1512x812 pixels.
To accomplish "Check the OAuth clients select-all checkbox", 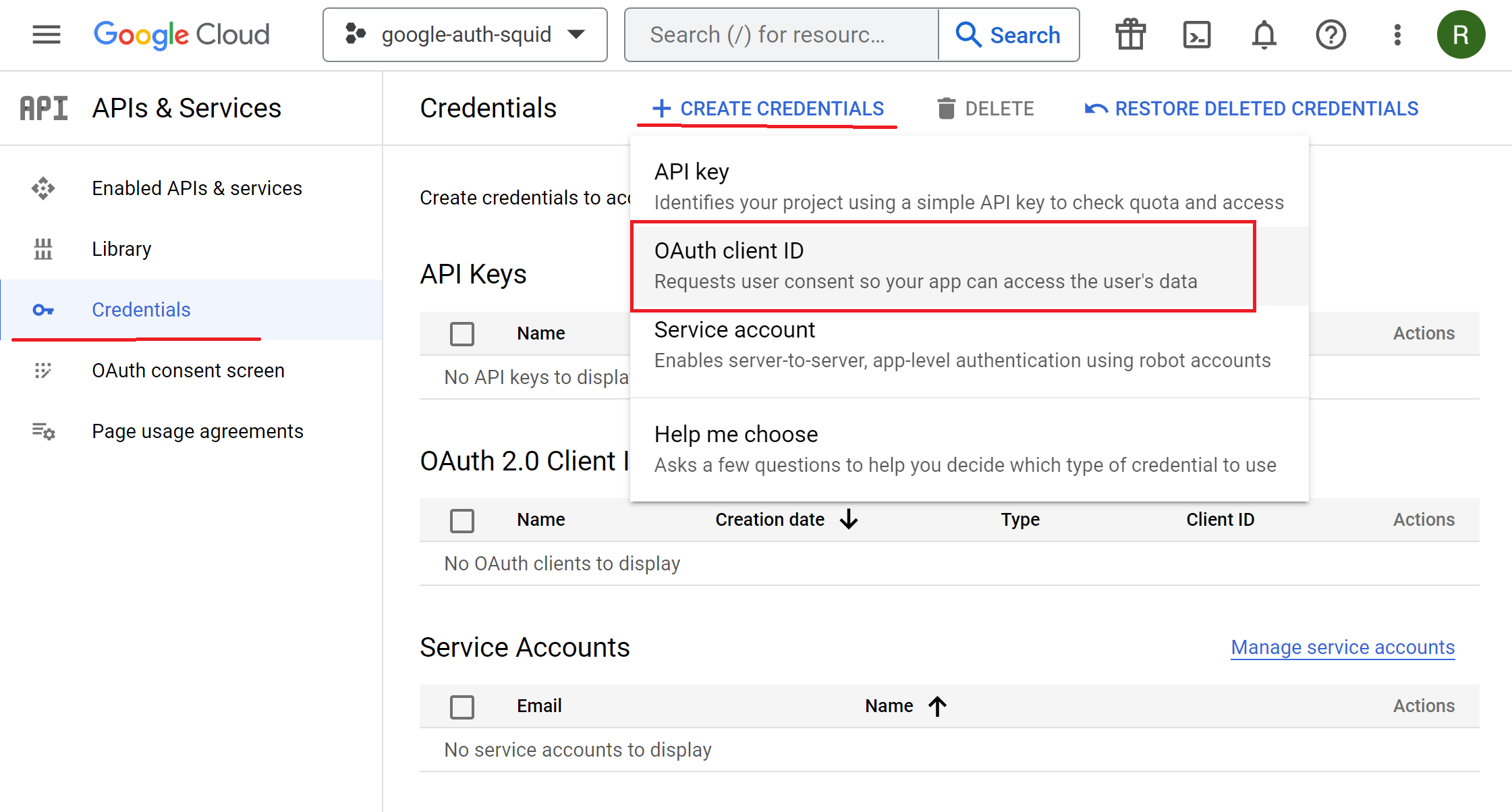I will pyautogui.click(x=462, y=520).
